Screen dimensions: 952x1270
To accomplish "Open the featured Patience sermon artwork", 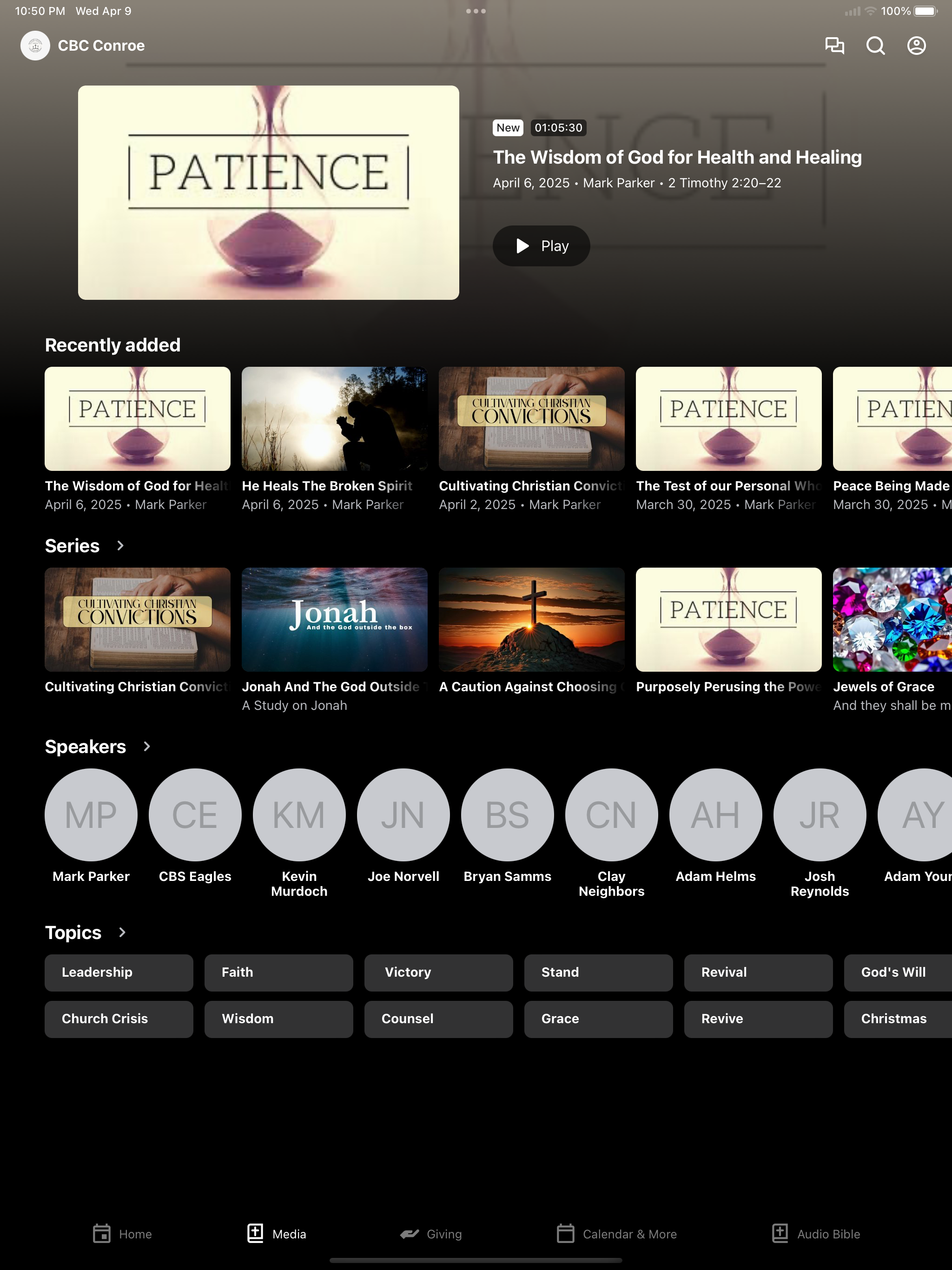I will pyautogui.click(x=269, y=192).
